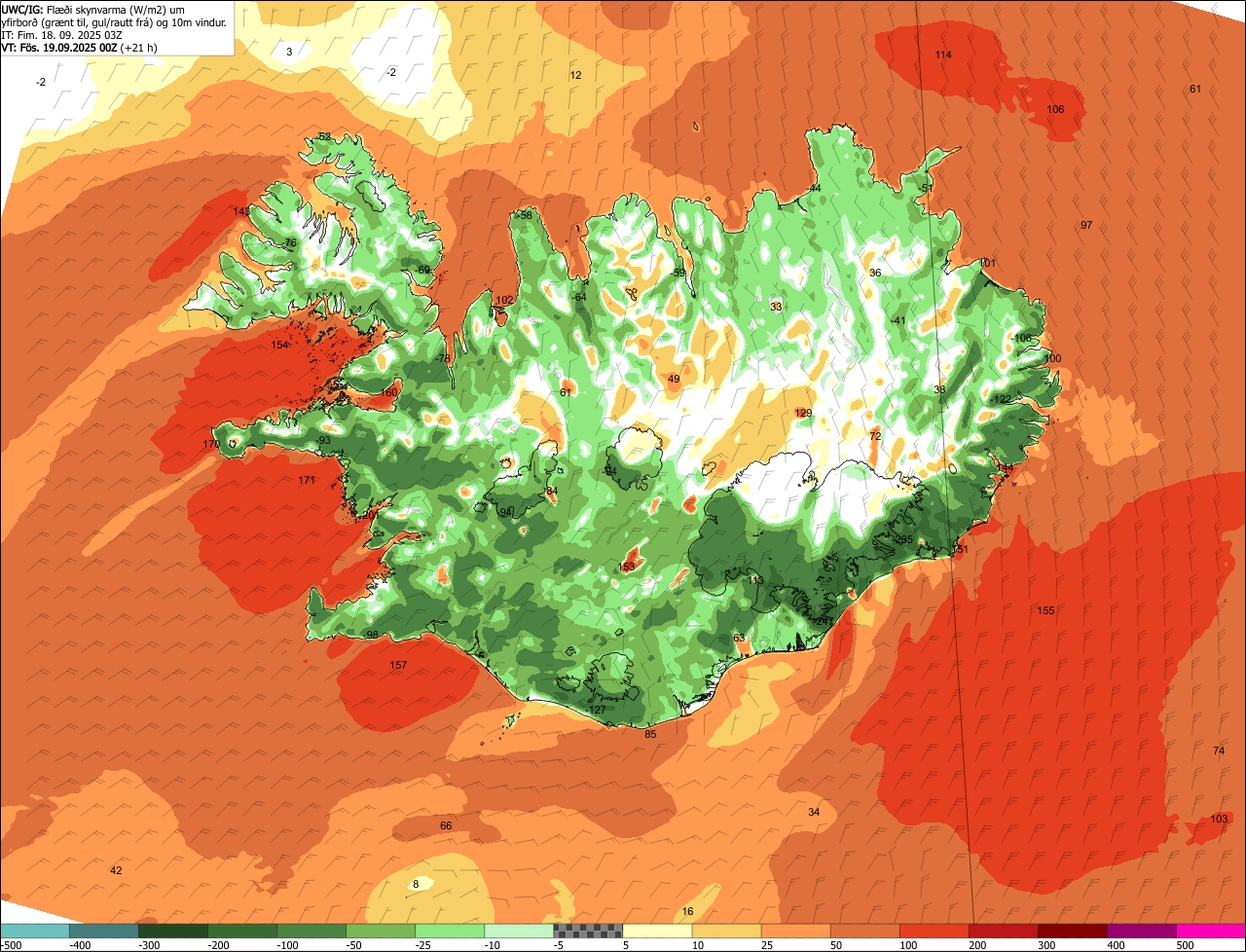Click the light teal legend swatch between -500 and -400

[x=35, y=931]
